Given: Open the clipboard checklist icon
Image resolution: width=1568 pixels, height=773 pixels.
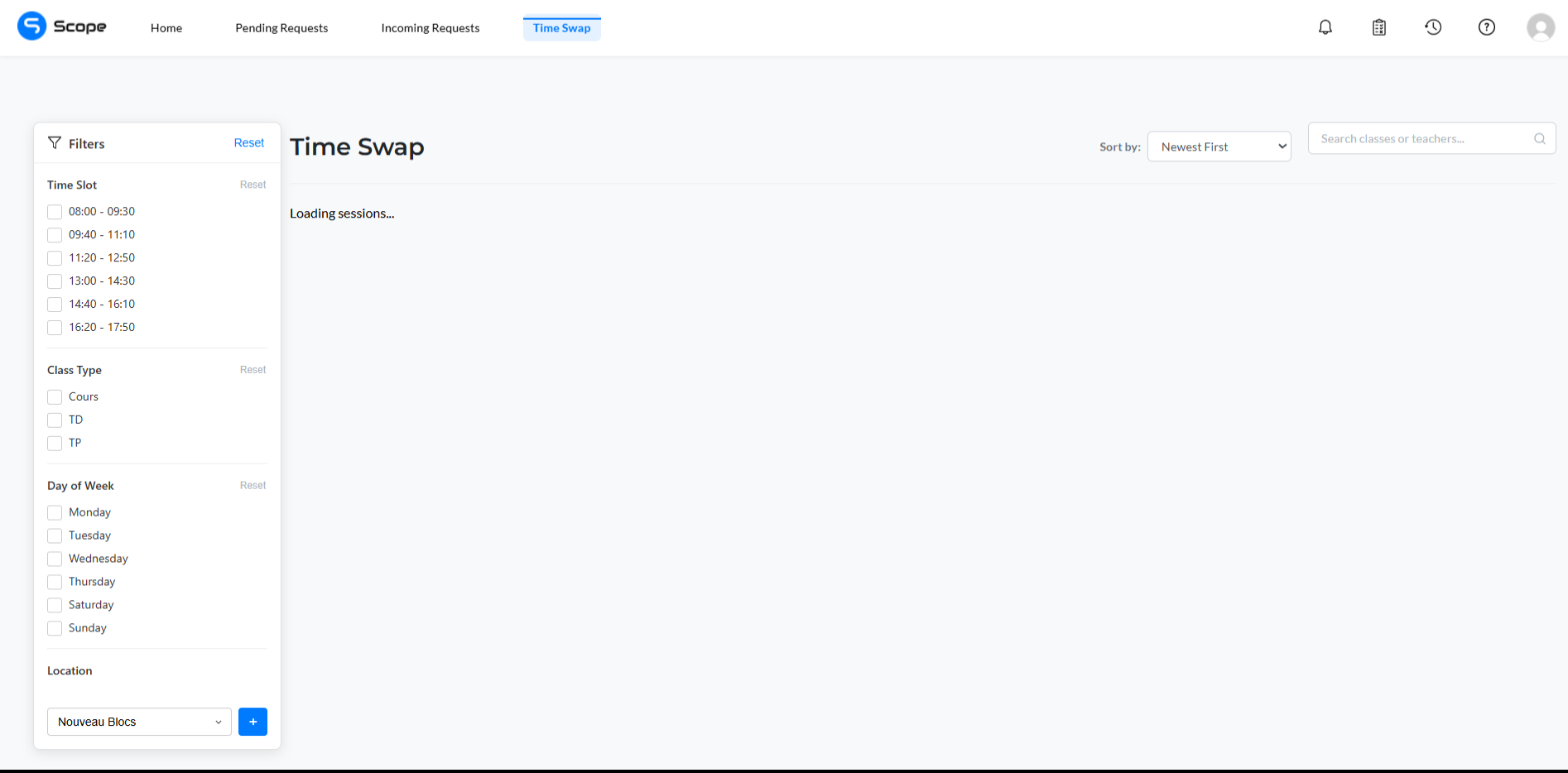Looking at the screenshot, I should point(1379,27).
